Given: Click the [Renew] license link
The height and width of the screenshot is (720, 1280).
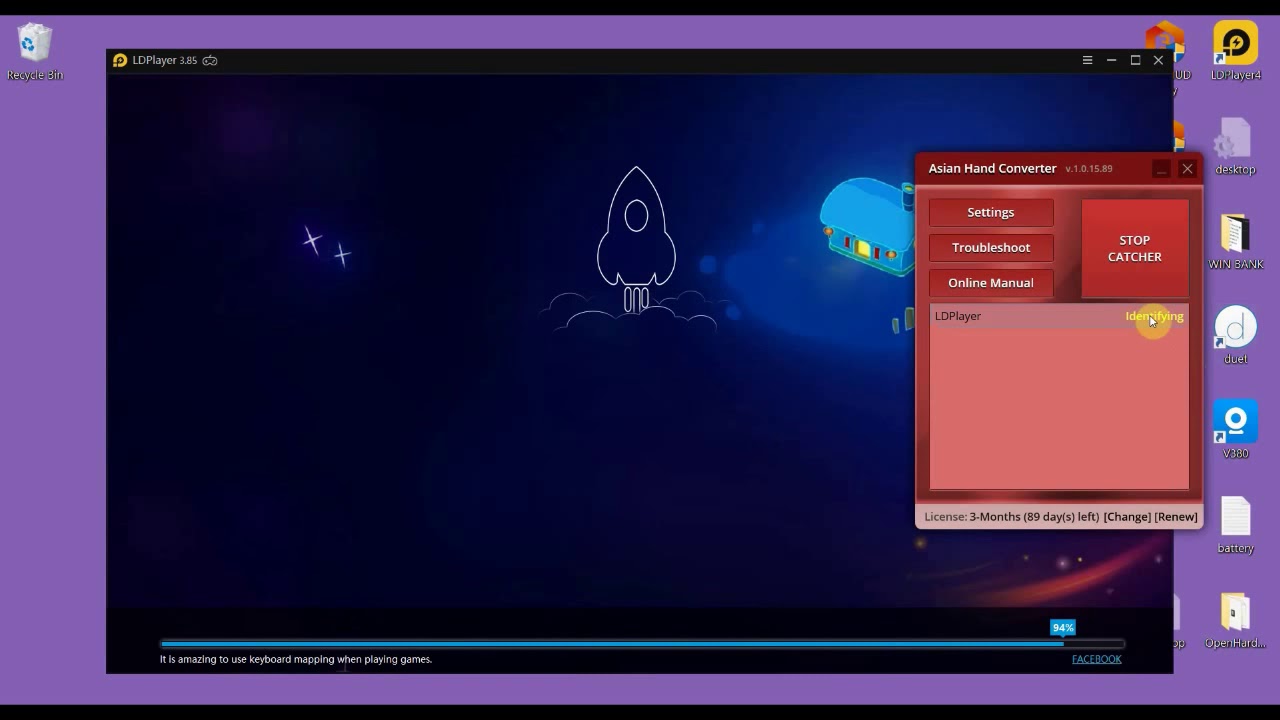Looking at the screenshot, I should click(1176, 517).
